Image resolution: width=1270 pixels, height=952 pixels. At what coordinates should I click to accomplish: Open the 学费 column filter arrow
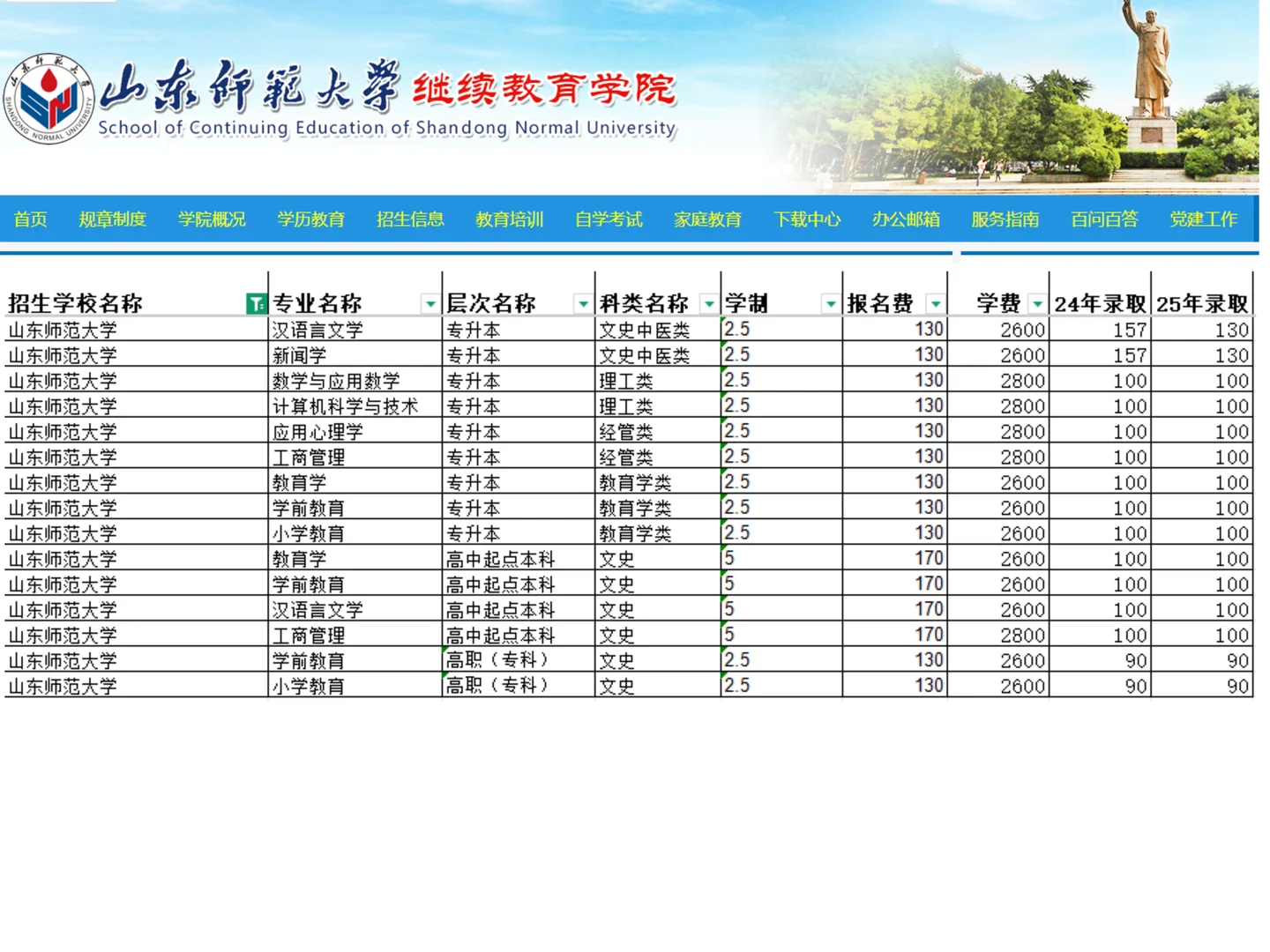[1037, 302]
